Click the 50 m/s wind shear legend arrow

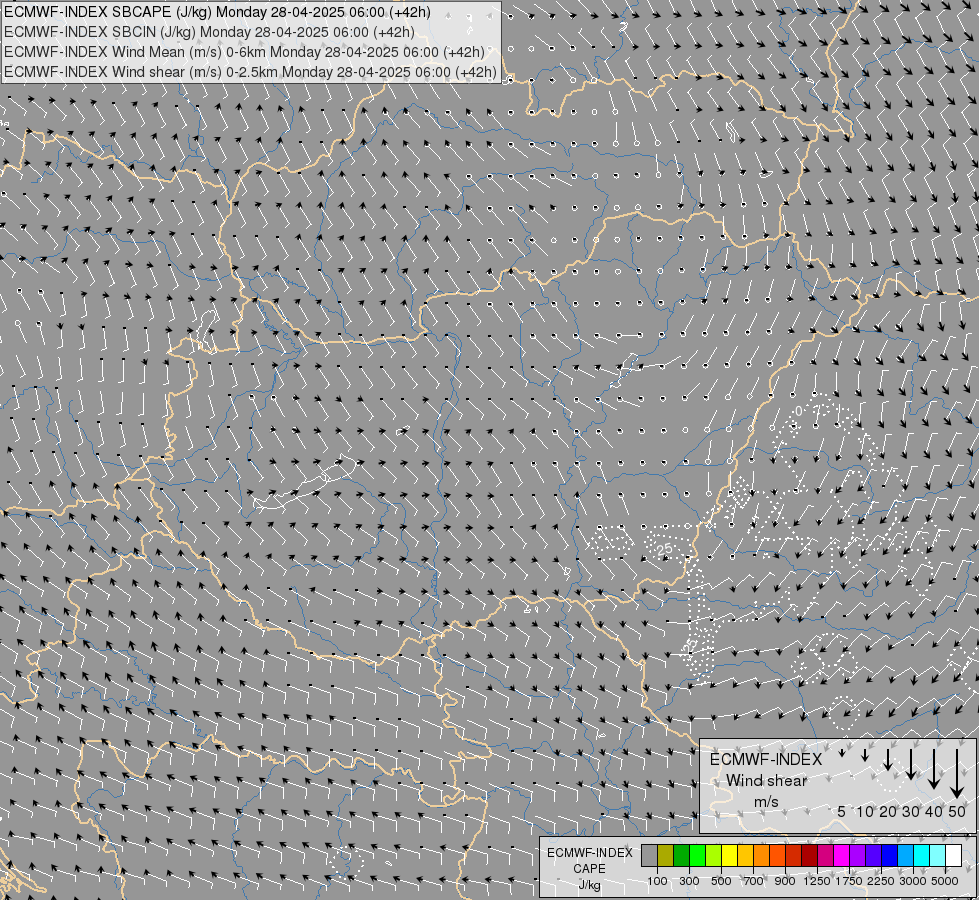point(957,774)
